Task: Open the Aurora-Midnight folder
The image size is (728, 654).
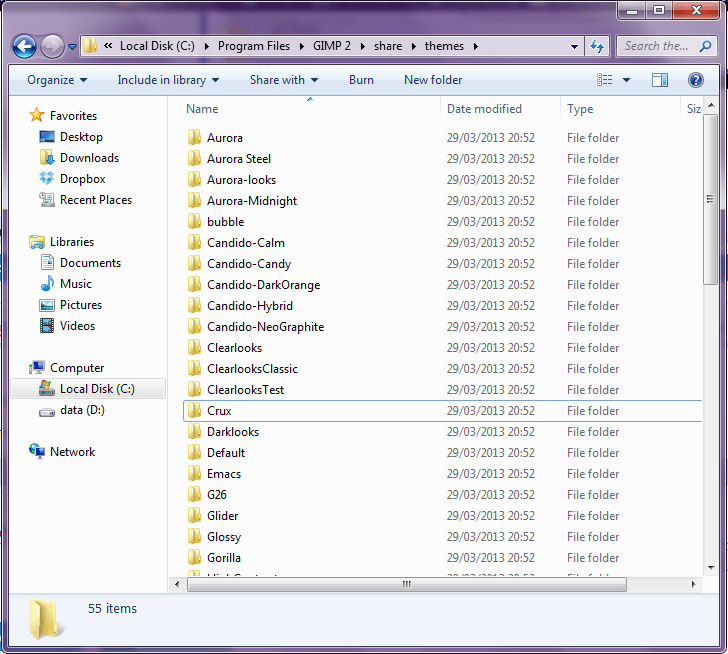Action: point(251,201)
